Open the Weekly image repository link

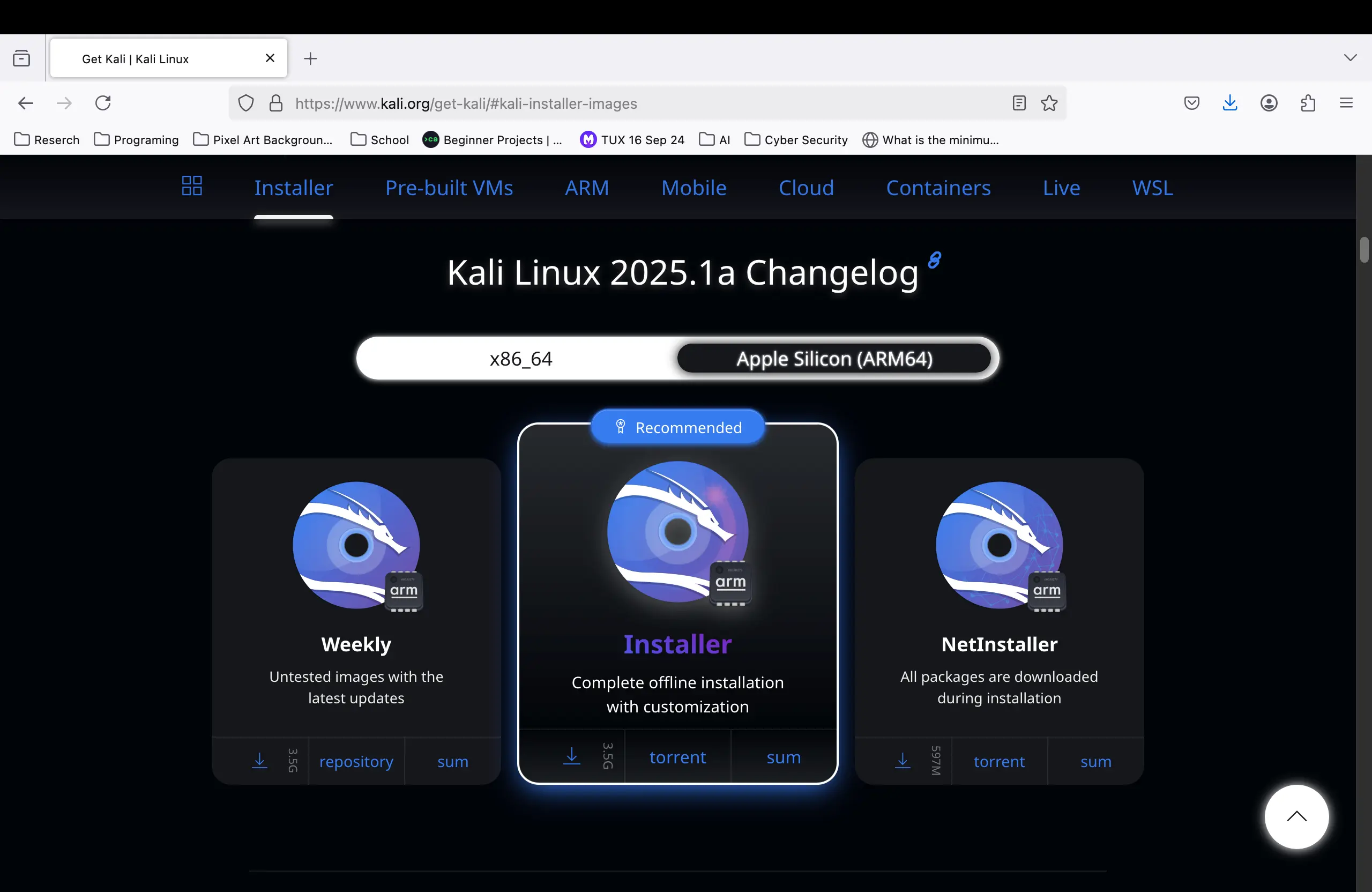coord(356,761)
